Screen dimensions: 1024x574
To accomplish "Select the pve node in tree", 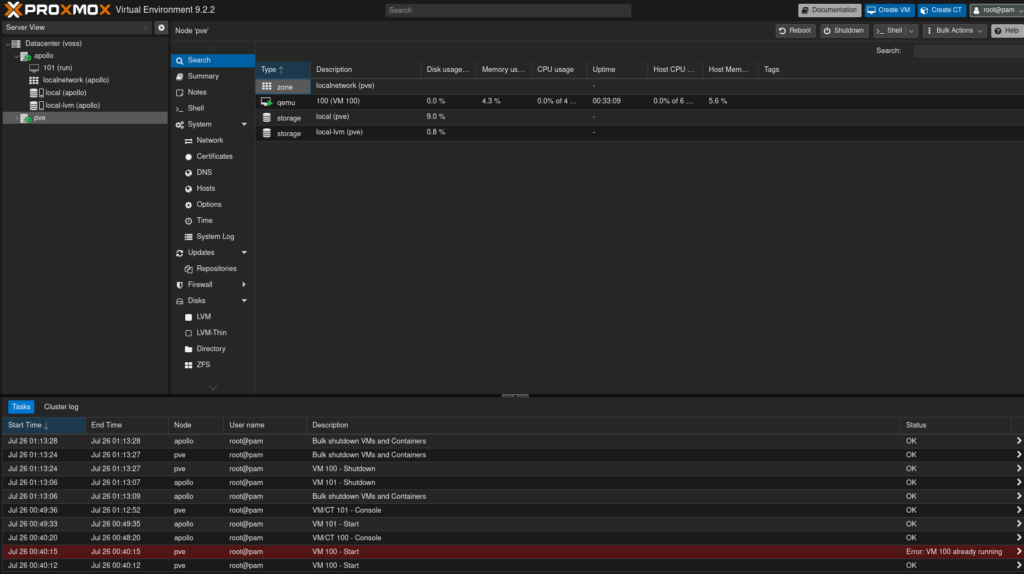I will (x=40, y=118).
